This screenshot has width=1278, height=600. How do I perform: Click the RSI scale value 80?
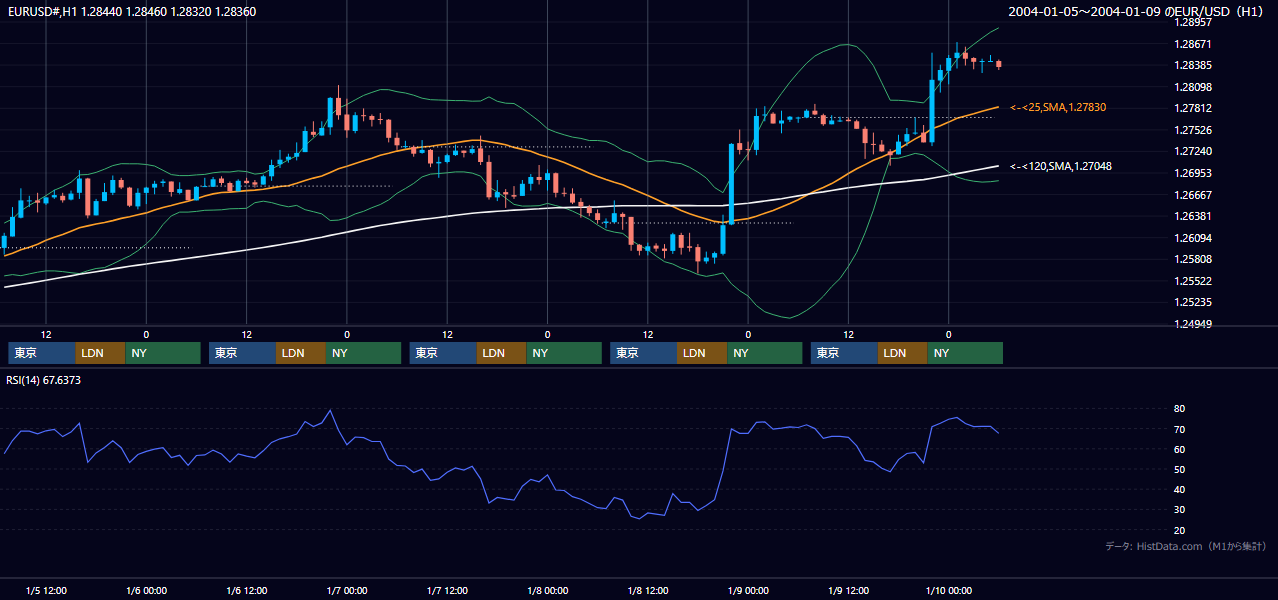(1179, 409)
